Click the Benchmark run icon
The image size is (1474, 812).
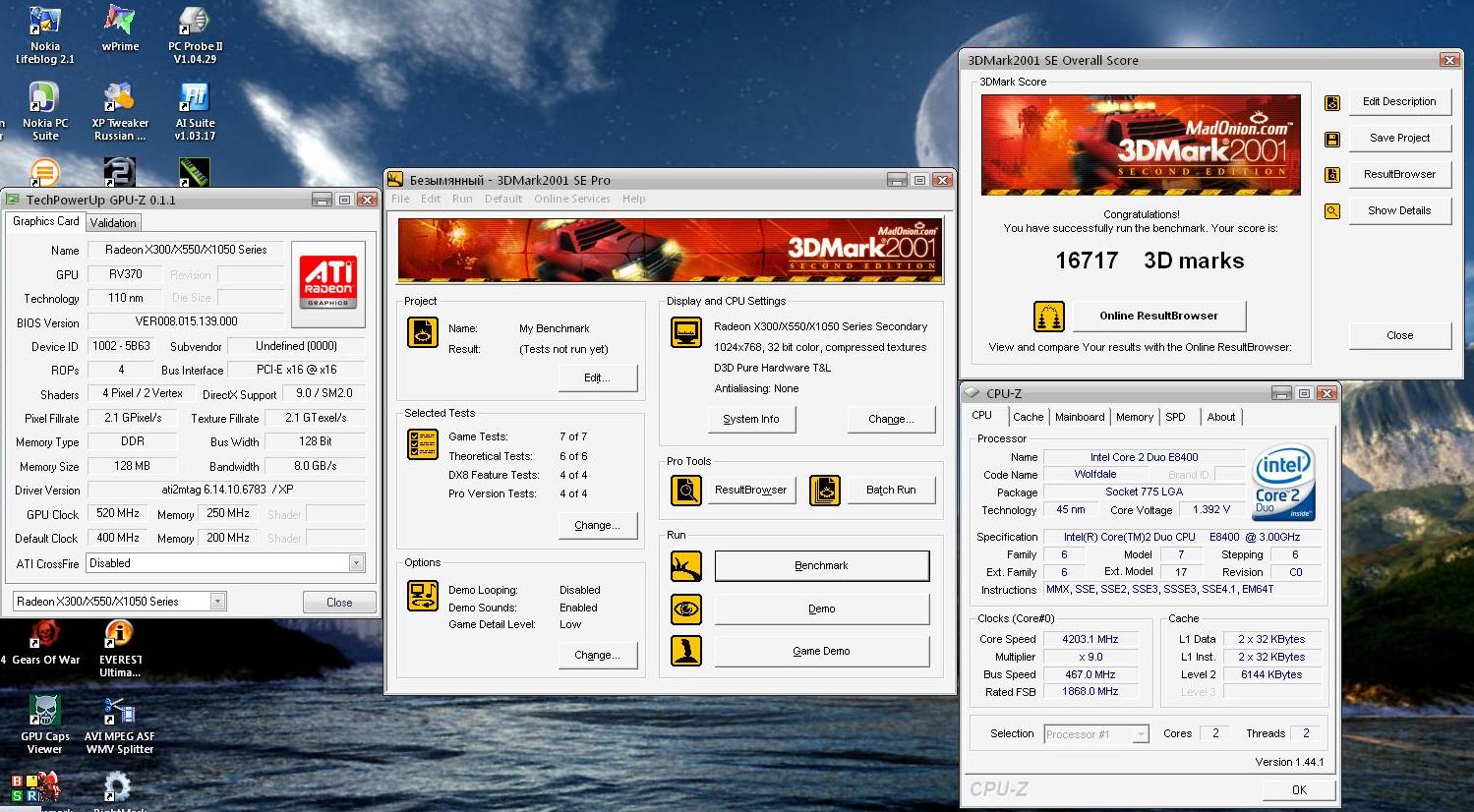[686, 565]
